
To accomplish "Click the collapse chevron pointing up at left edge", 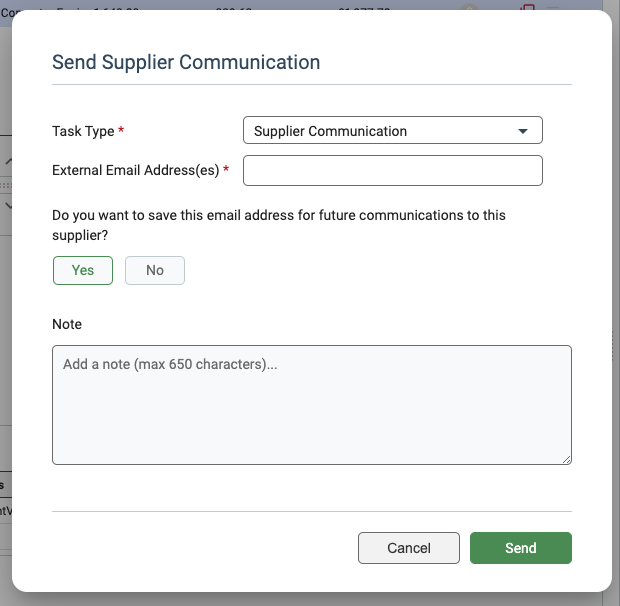I will tap(8, 161).
